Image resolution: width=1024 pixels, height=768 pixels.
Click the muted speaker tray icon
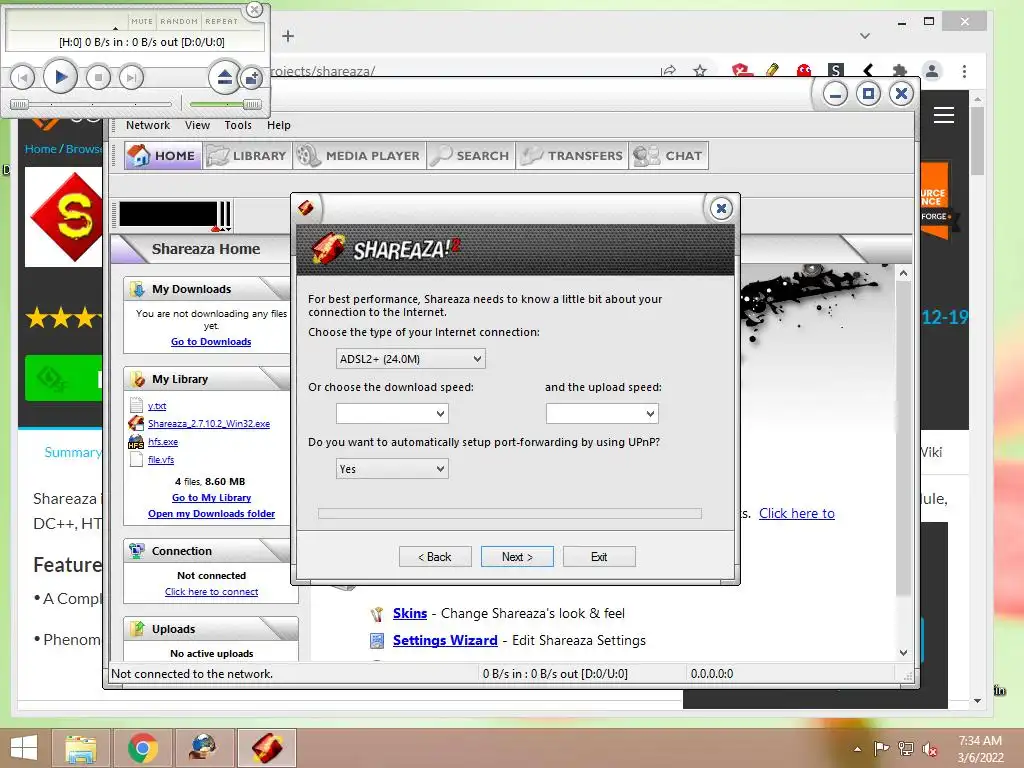point(930,748)
